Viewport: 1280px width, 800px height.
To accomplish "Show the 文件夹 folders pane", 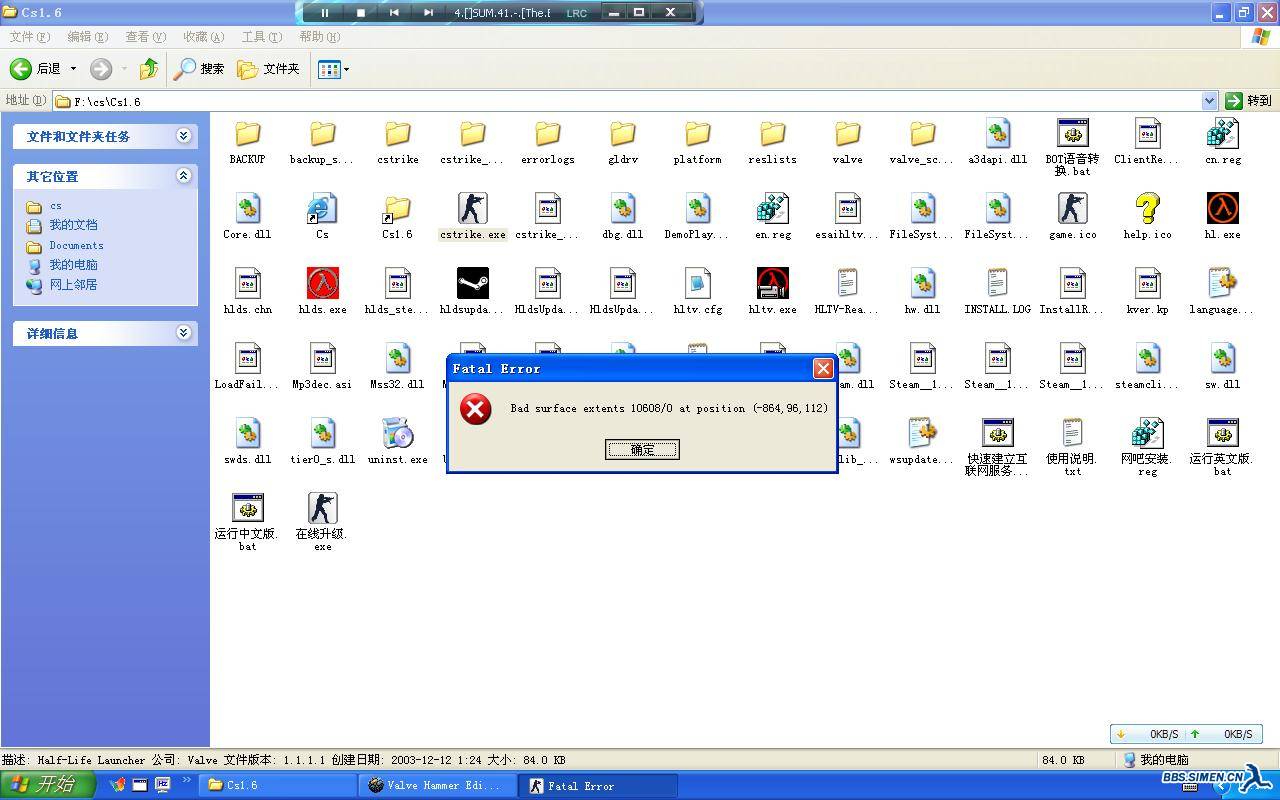I will pyautogui.click(x=269, y=68).
